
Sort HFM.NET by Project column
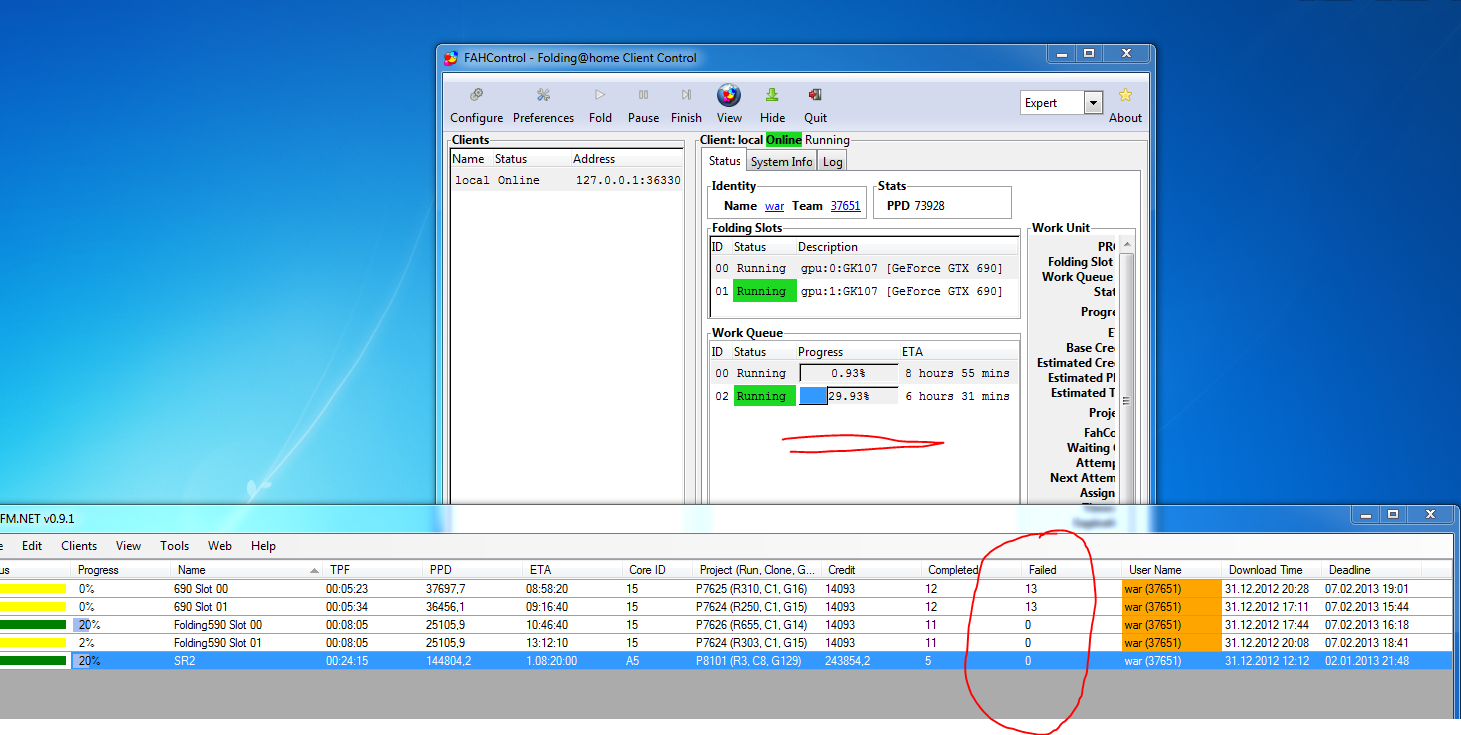tap(756, 570)
